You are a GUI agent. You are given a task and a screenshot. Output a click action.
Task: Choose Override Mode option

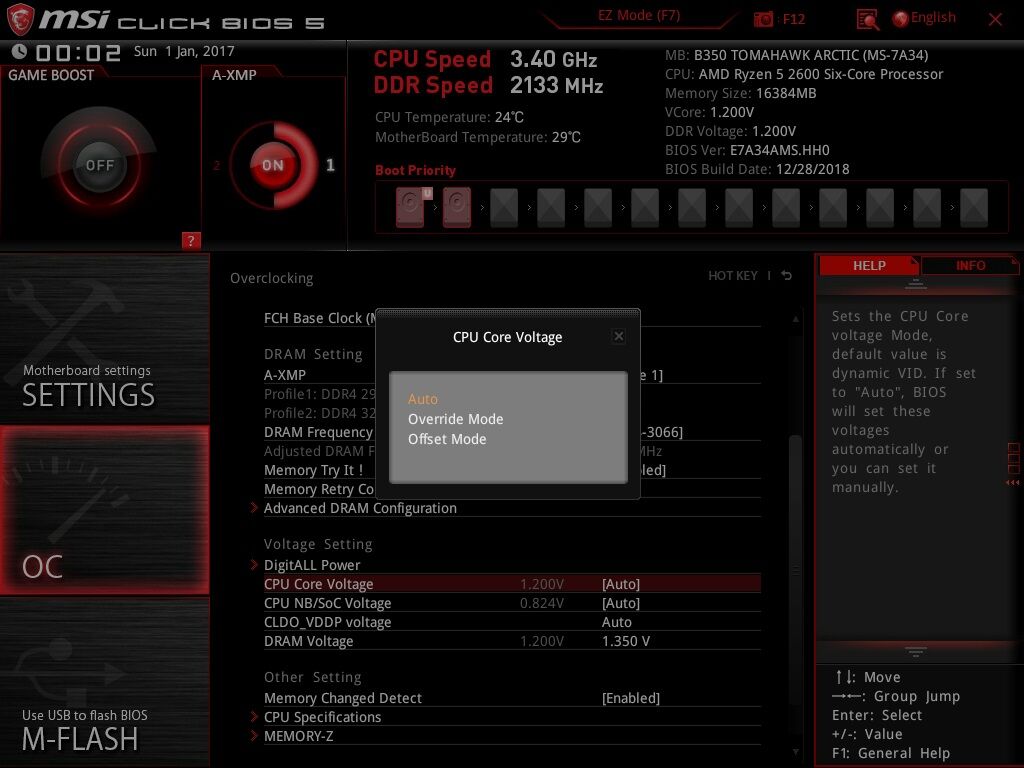tap(455, 419)
